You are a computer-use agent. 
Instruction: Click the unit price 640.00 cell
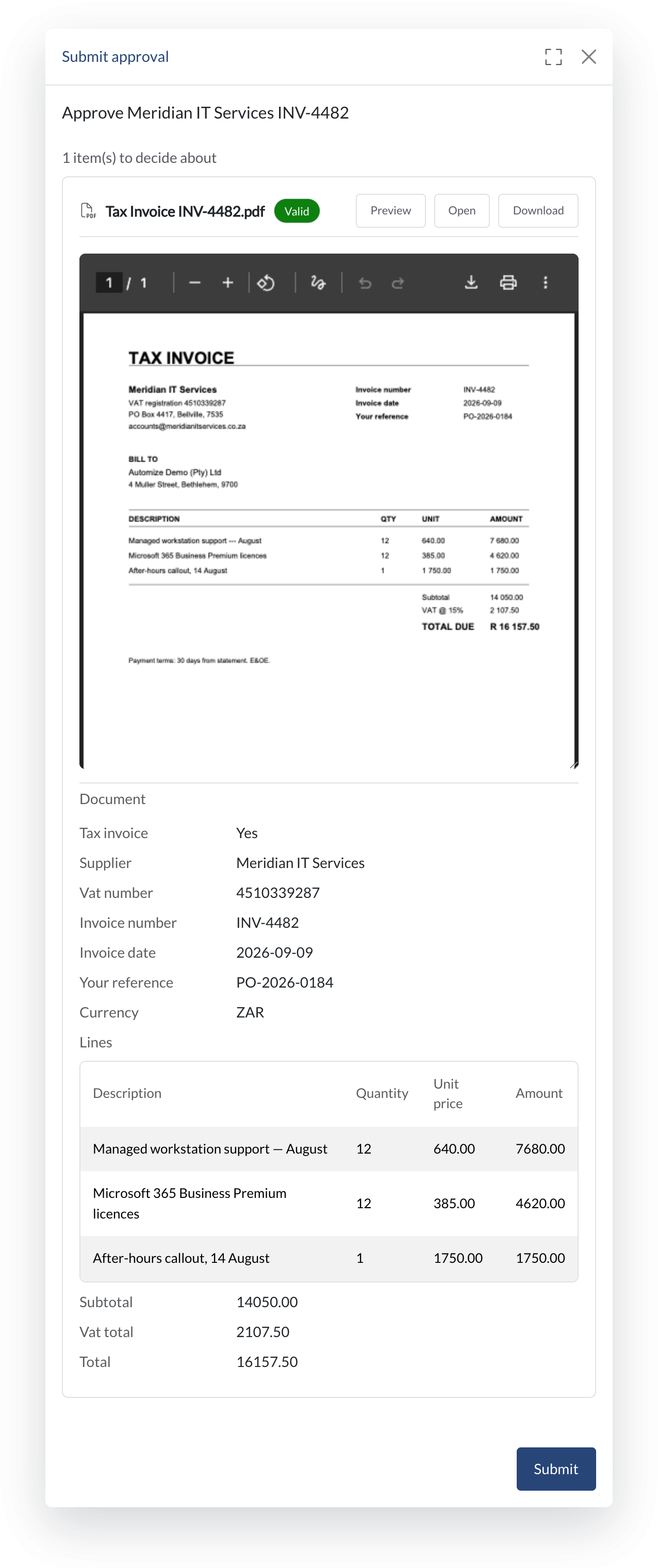coord(454,1148)
